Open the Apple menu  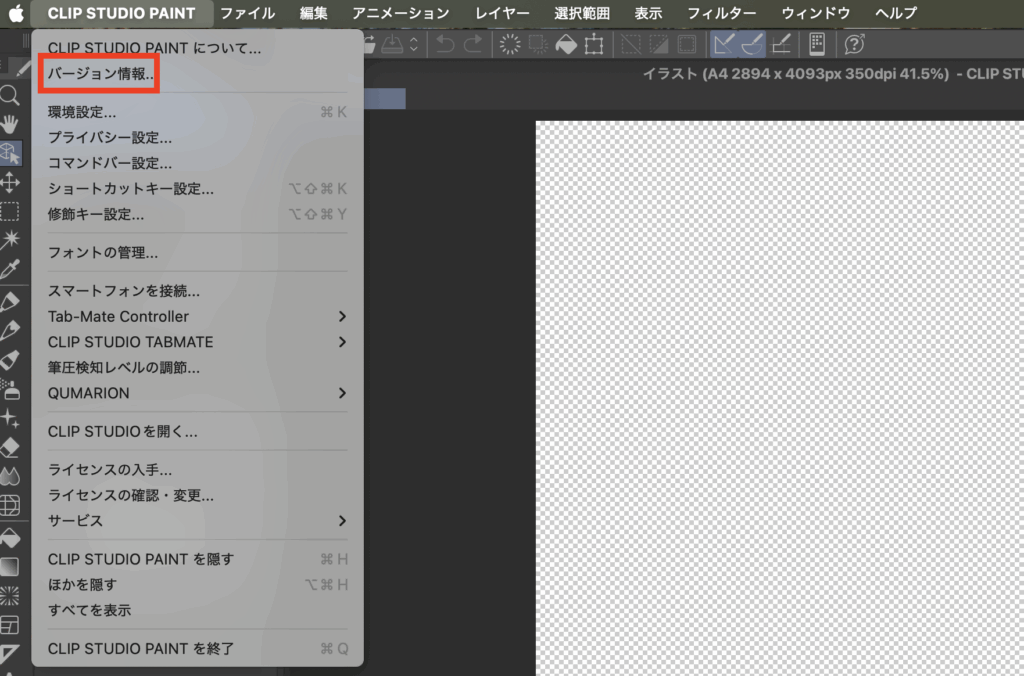pyautogui.click(x=16, y=13)
